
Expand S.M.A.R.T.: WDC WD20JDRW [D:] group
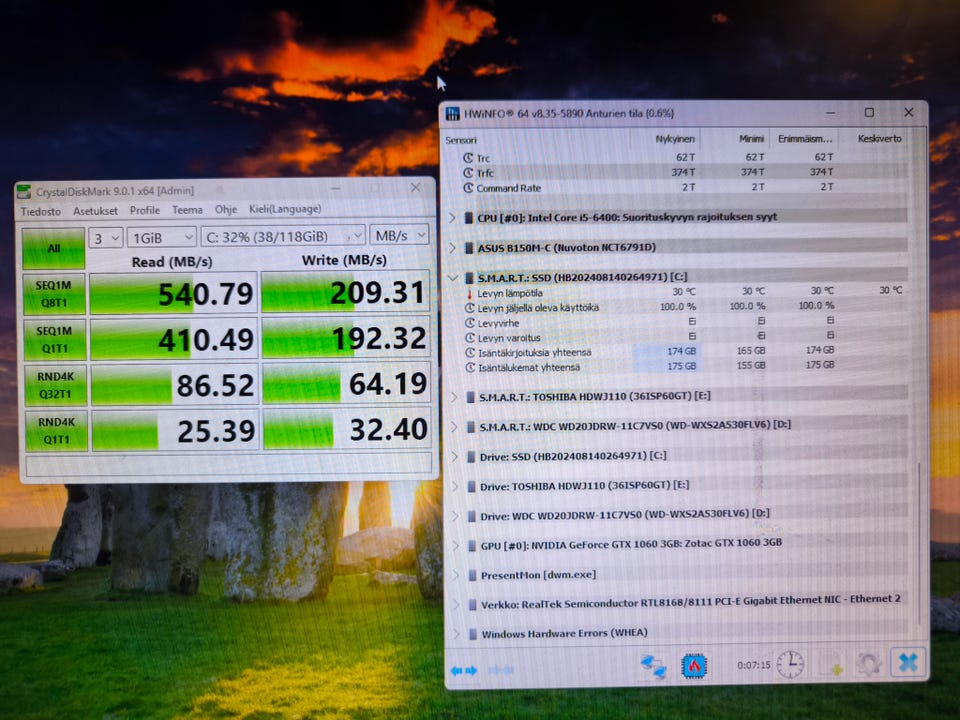[454, 426]
